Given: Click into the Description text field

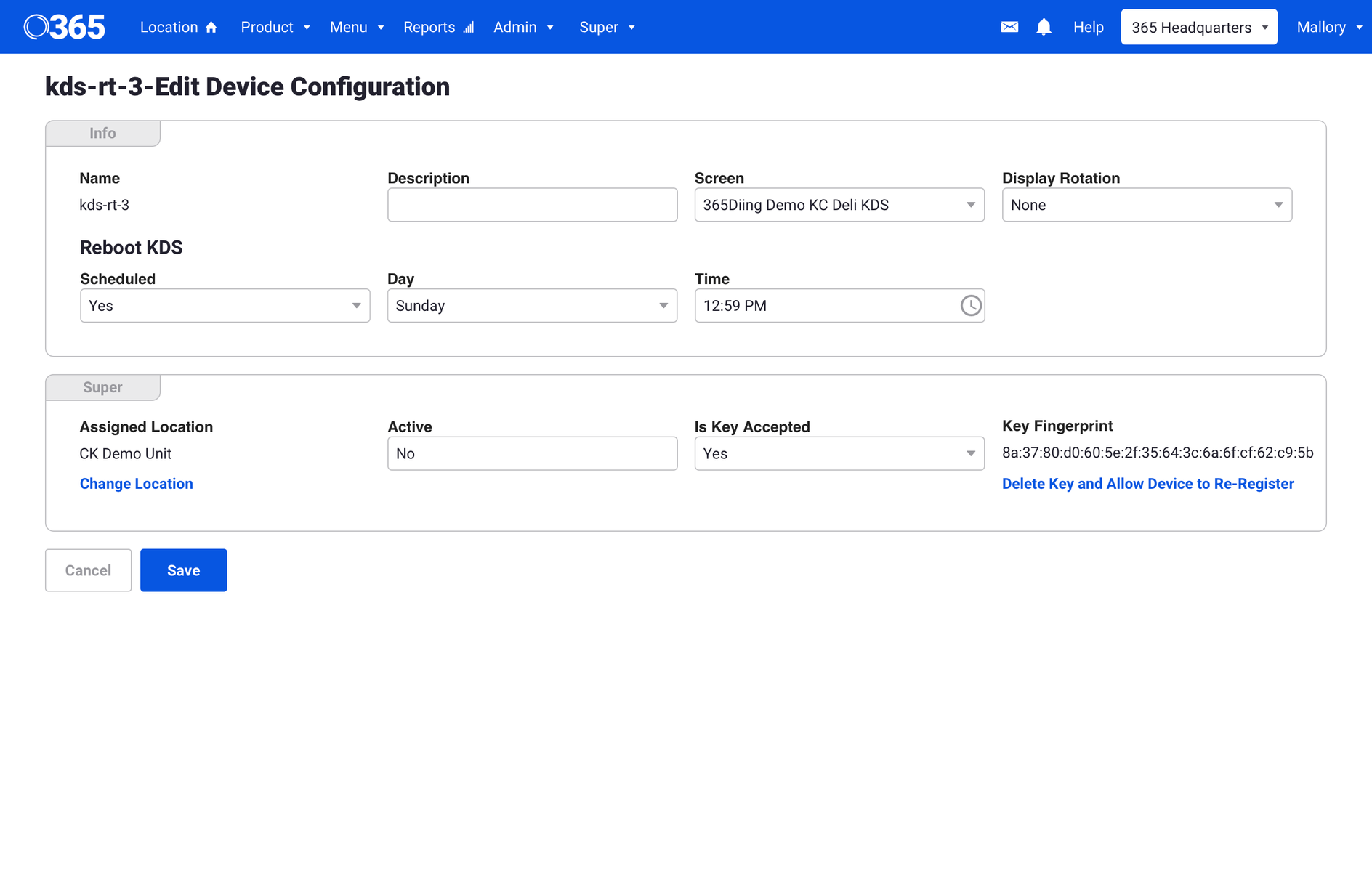Looking at the screenshot, I should (x=532, y=205).
